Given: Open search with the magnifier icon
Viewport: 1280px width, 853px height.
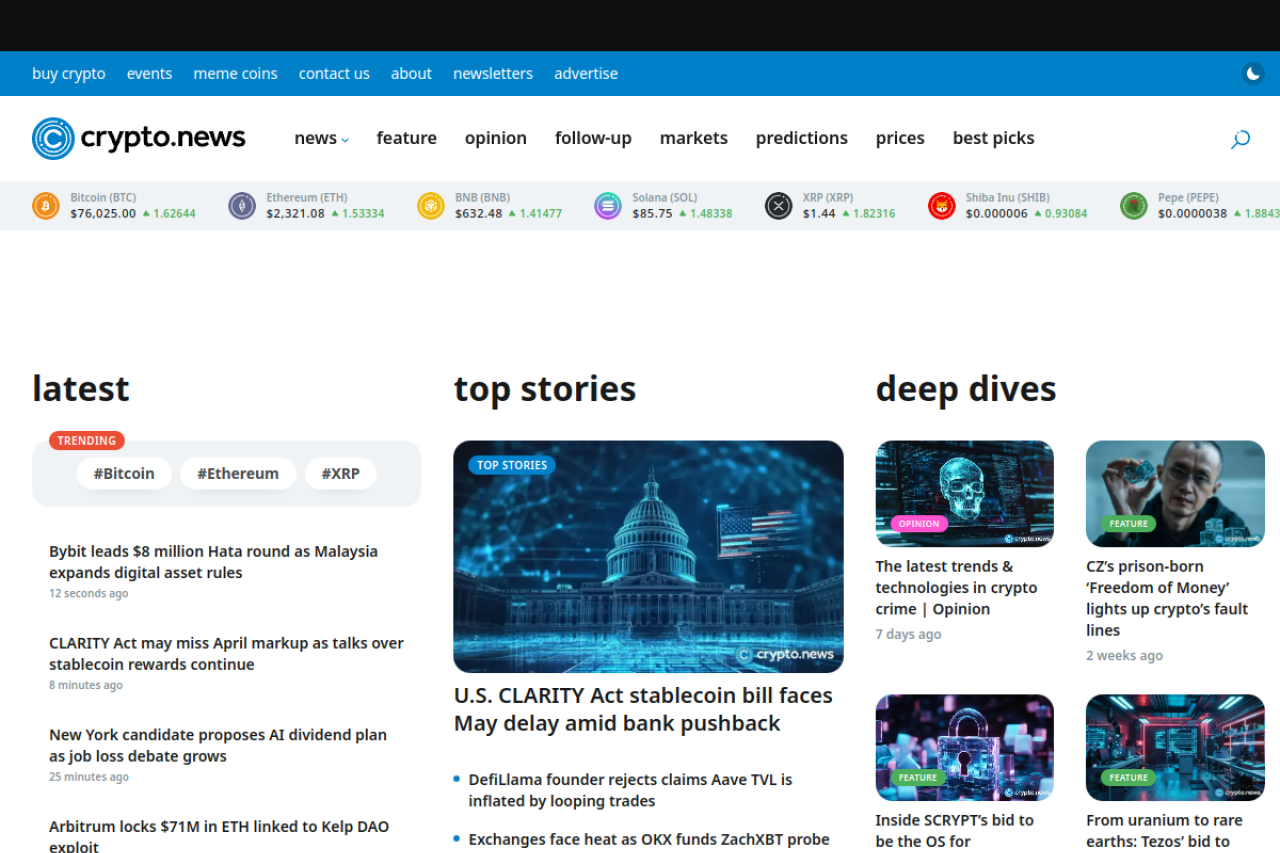Looking at the screenshot, I should tap(1240, 139).
